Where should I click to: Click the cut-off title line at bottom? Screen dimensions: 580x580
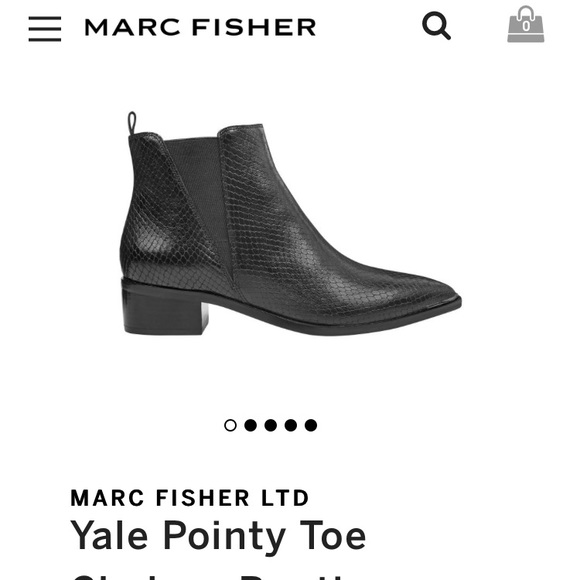[211, 576]
